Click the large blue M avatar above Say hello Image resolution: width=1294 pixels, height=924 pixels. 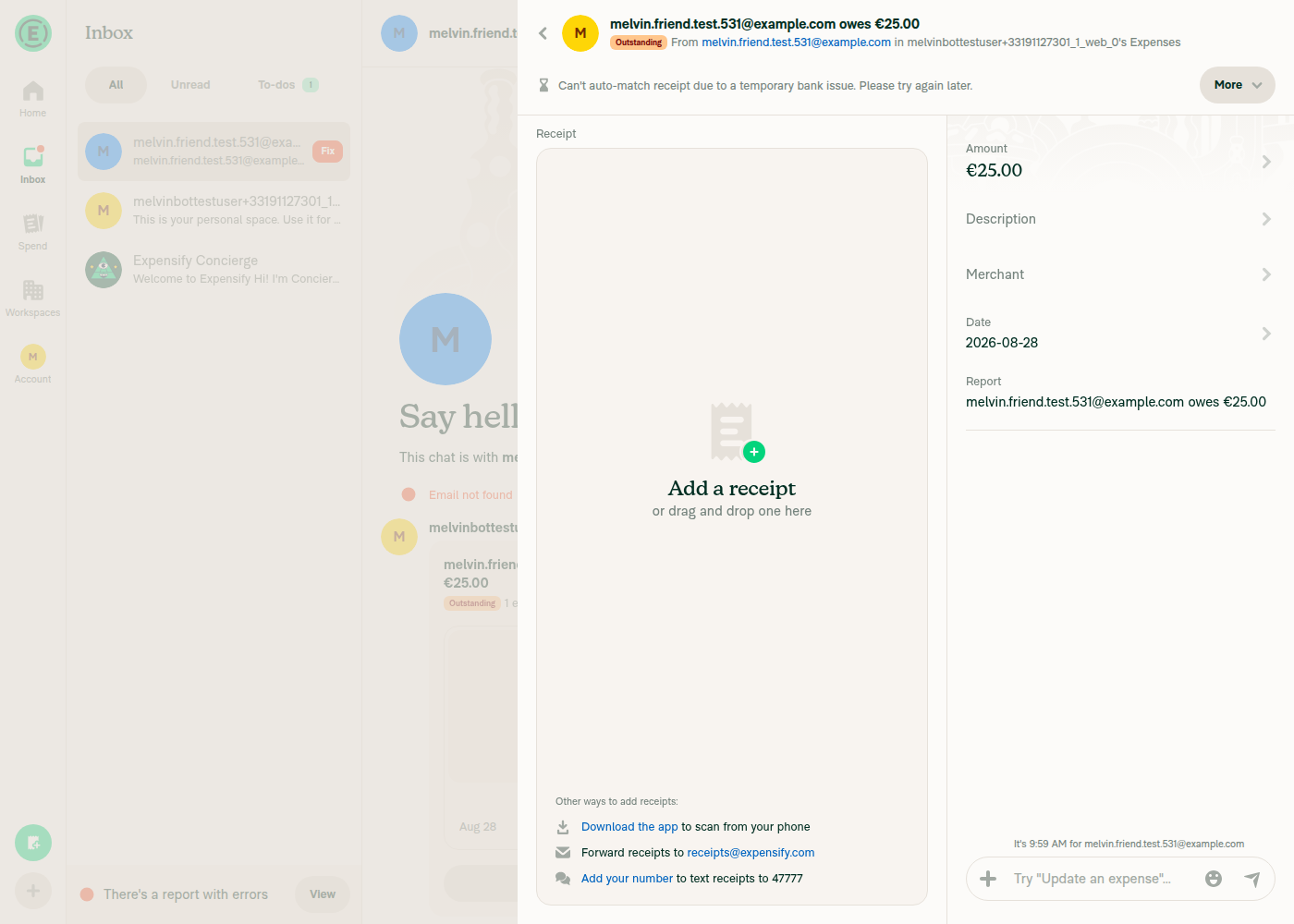[x=446, y=339]
